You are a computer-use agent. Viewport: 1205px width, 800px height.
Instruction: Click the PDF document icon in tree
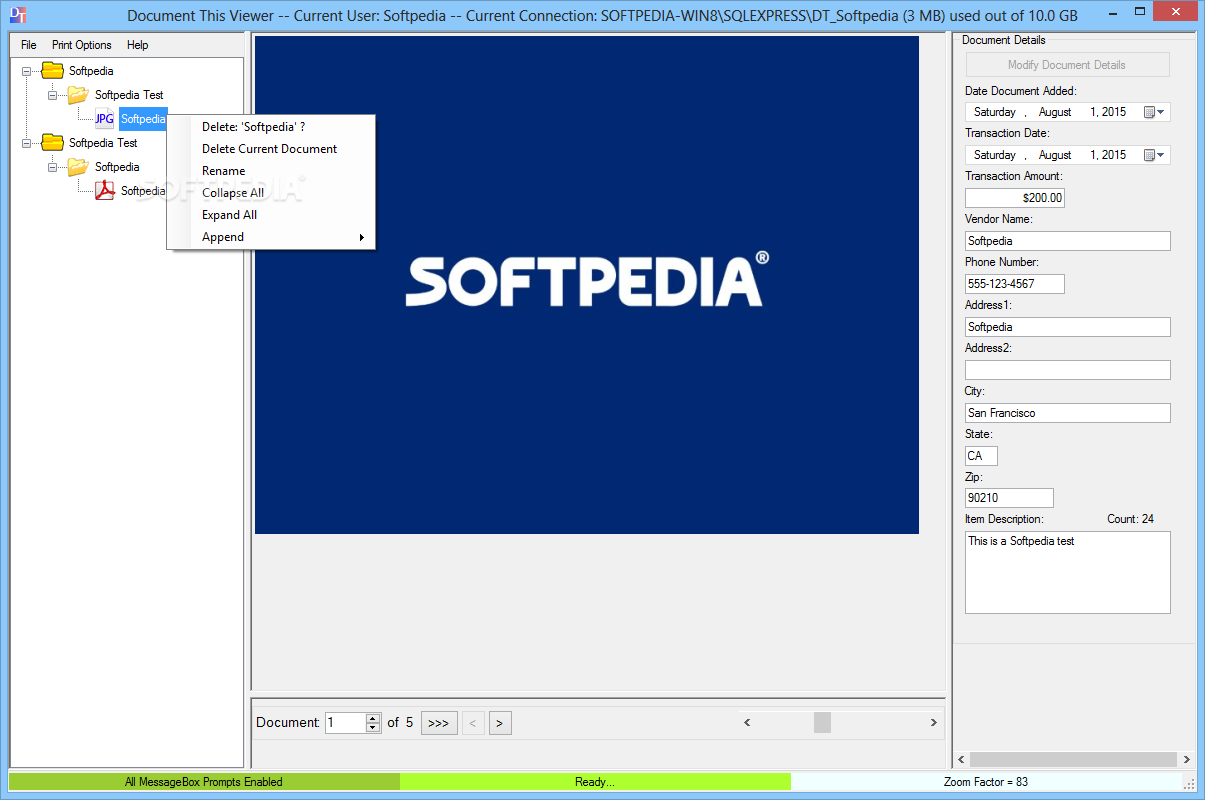click(x=105, y=191)
